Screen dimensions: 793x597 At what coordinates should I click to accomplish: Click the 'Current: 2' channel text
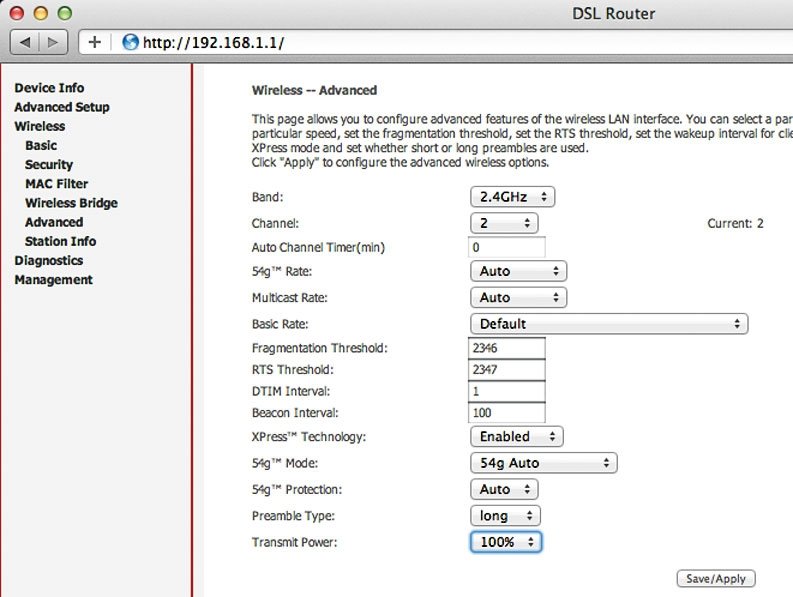click(735, 223)
